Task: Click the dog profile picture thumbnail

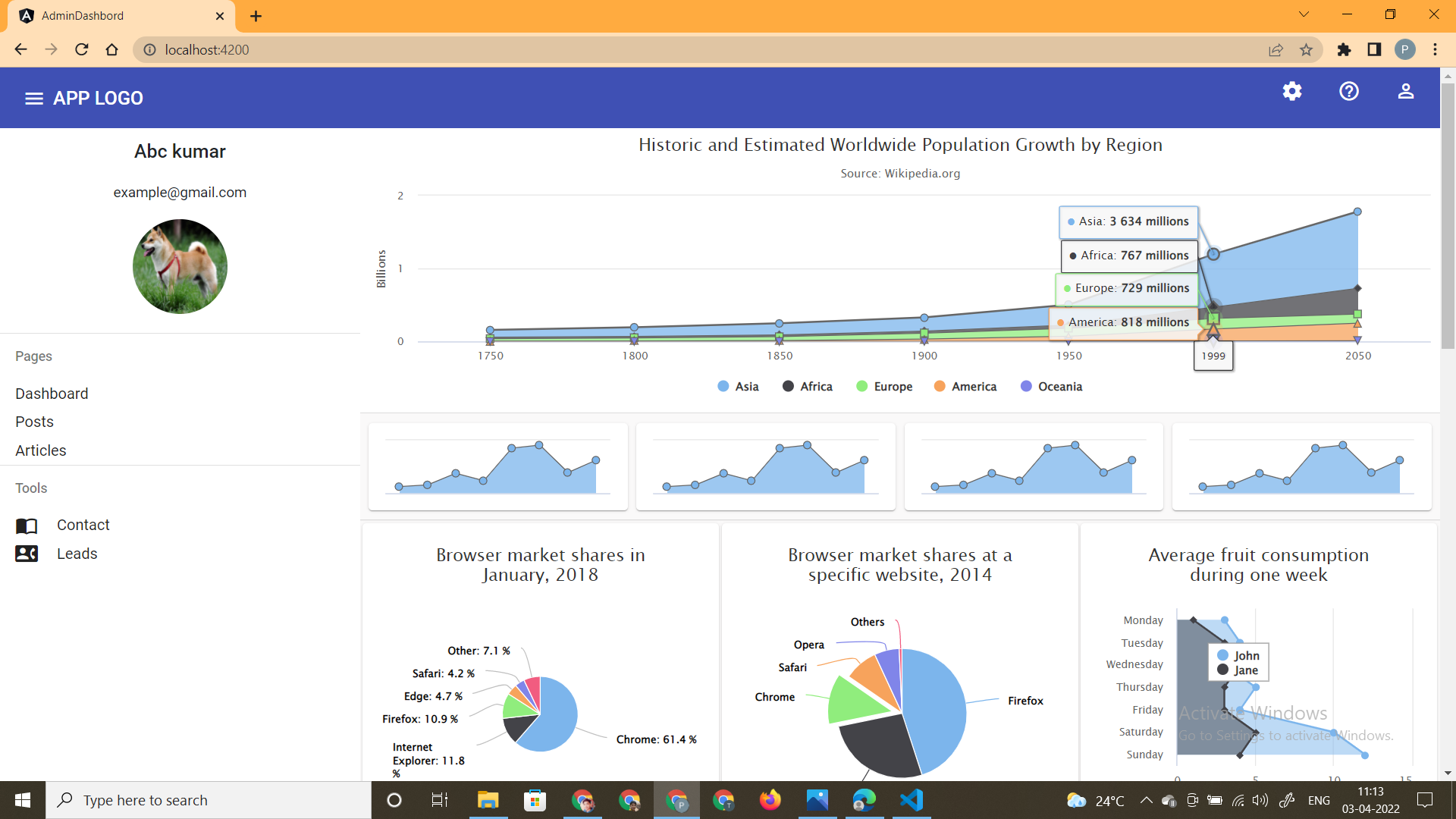Action: [180, 266]
